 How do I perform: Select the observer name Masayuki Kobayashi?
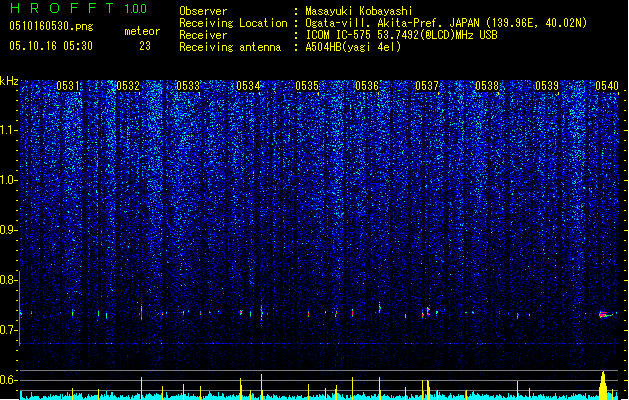(x=359, y=11)
